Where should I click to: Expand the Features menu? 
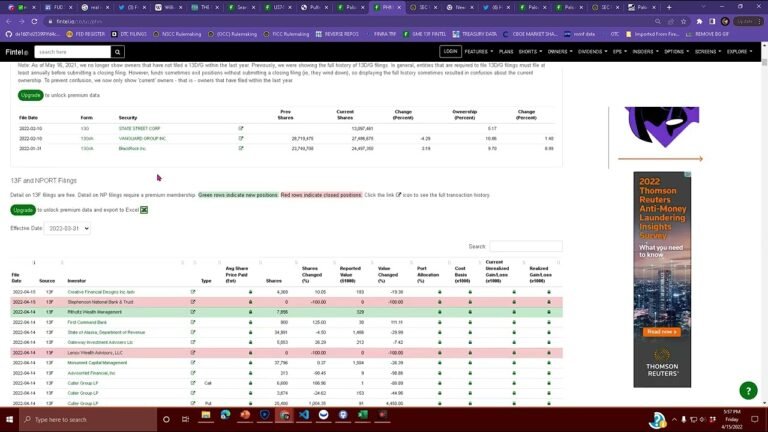click(479, 51)
